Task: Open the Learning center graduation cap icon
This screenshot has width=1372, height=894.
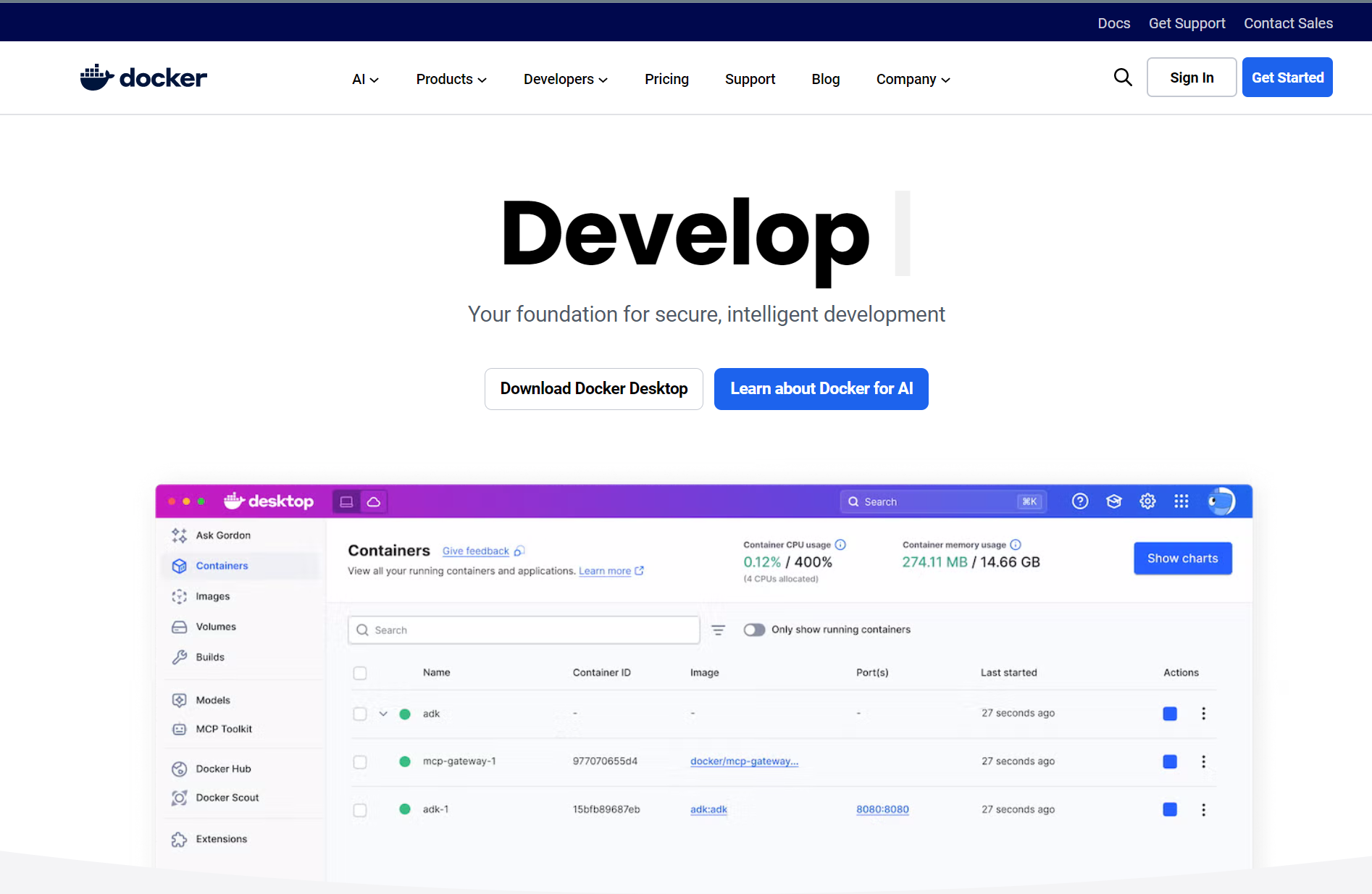Action: click(x=1114, y=501)
